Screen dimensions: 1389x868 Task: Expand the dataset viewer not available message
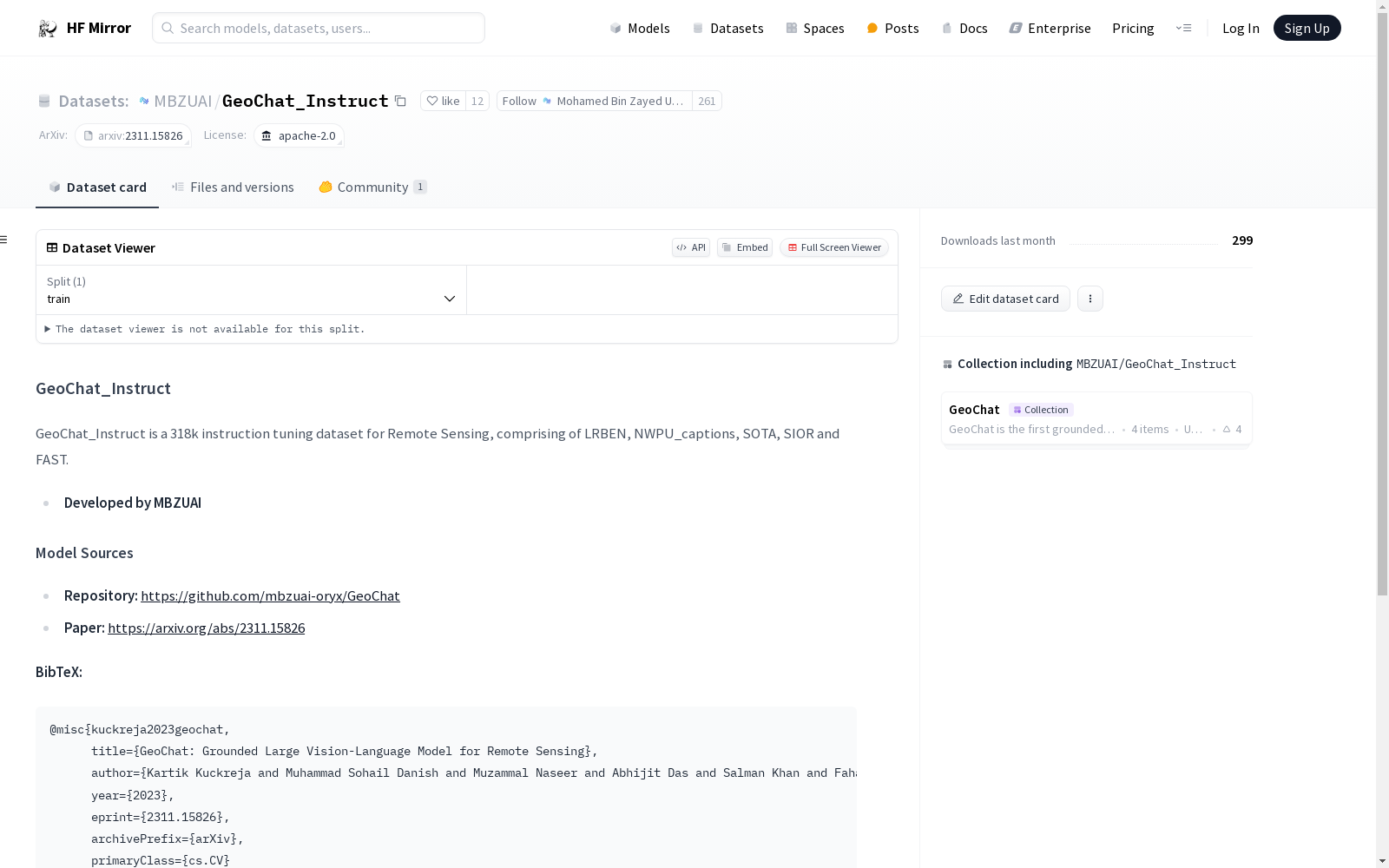point(205,329)
